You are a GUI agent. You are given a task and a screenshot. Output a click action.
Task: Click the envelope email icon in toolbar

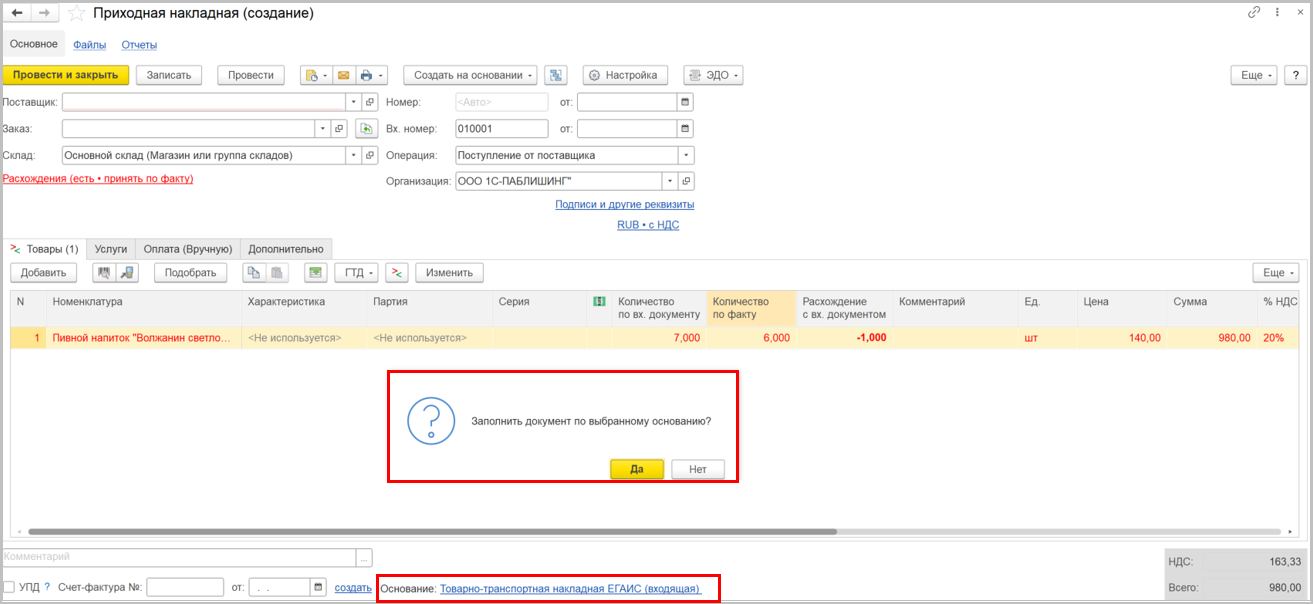tap(343, 76)
